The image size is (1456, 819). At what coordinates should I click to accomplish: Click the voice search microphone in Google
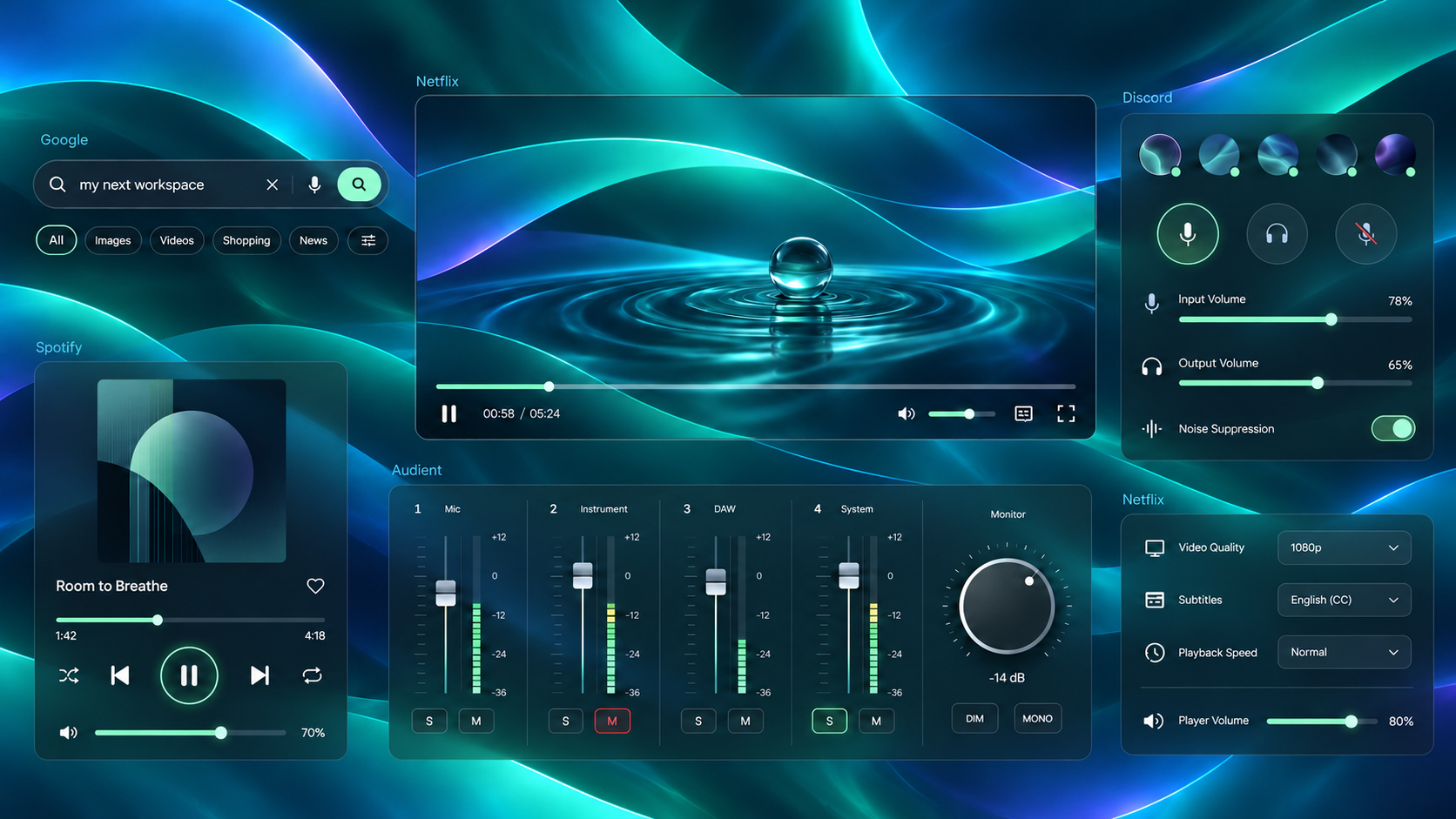pos(314,185)
